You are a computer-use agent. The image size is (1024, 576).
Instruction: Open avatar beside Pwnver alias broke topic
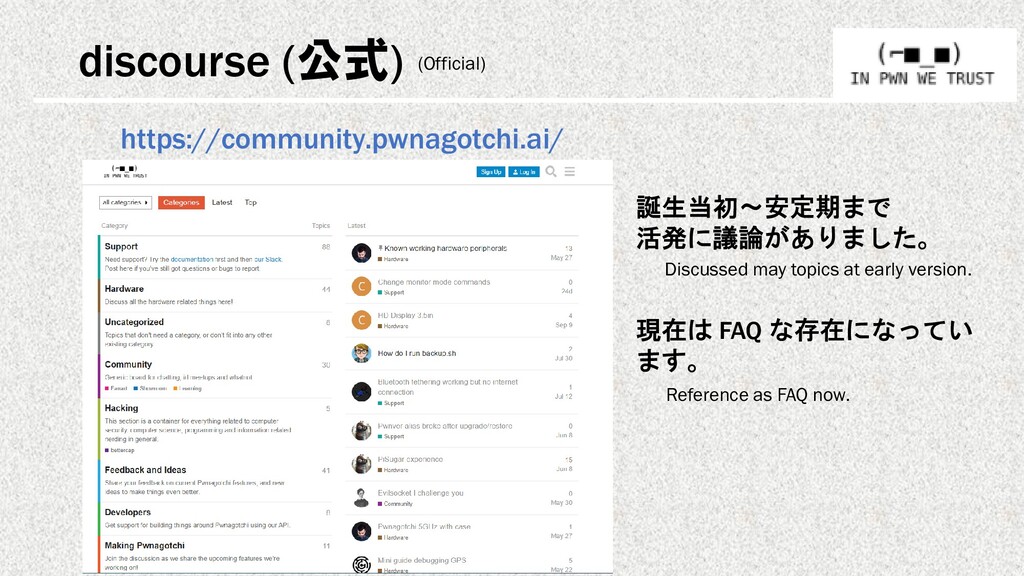pyautogui.click(x=361, y=430)
